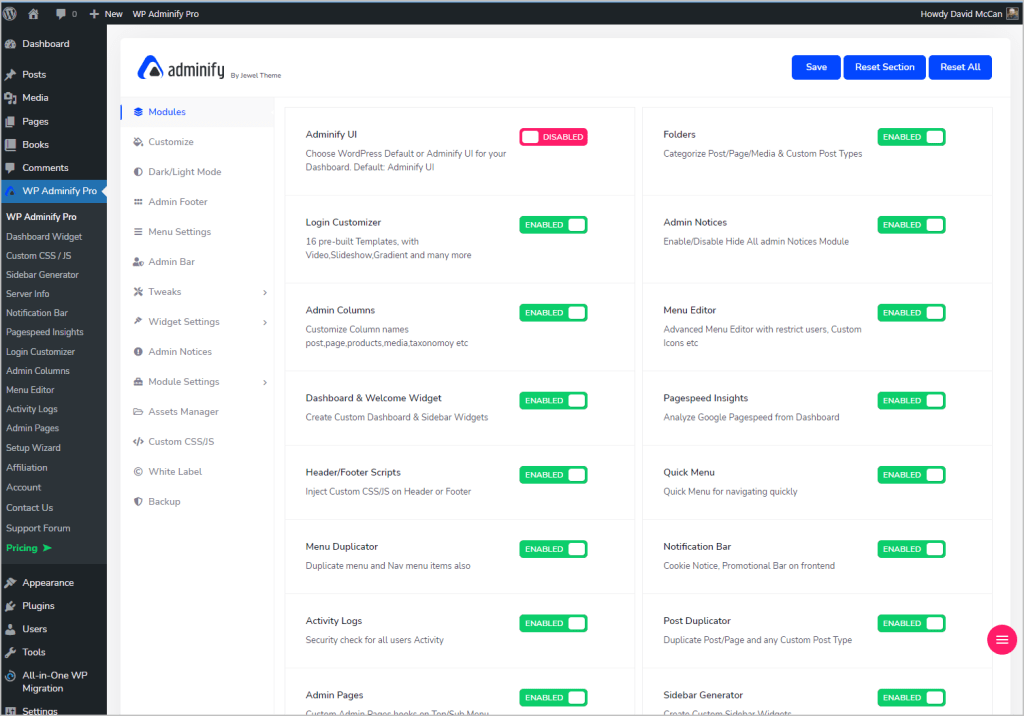This screenshot has width=1024, height=716.
Task: Open the Setup Wizard submenu link
Action: [x=33, y=448]
